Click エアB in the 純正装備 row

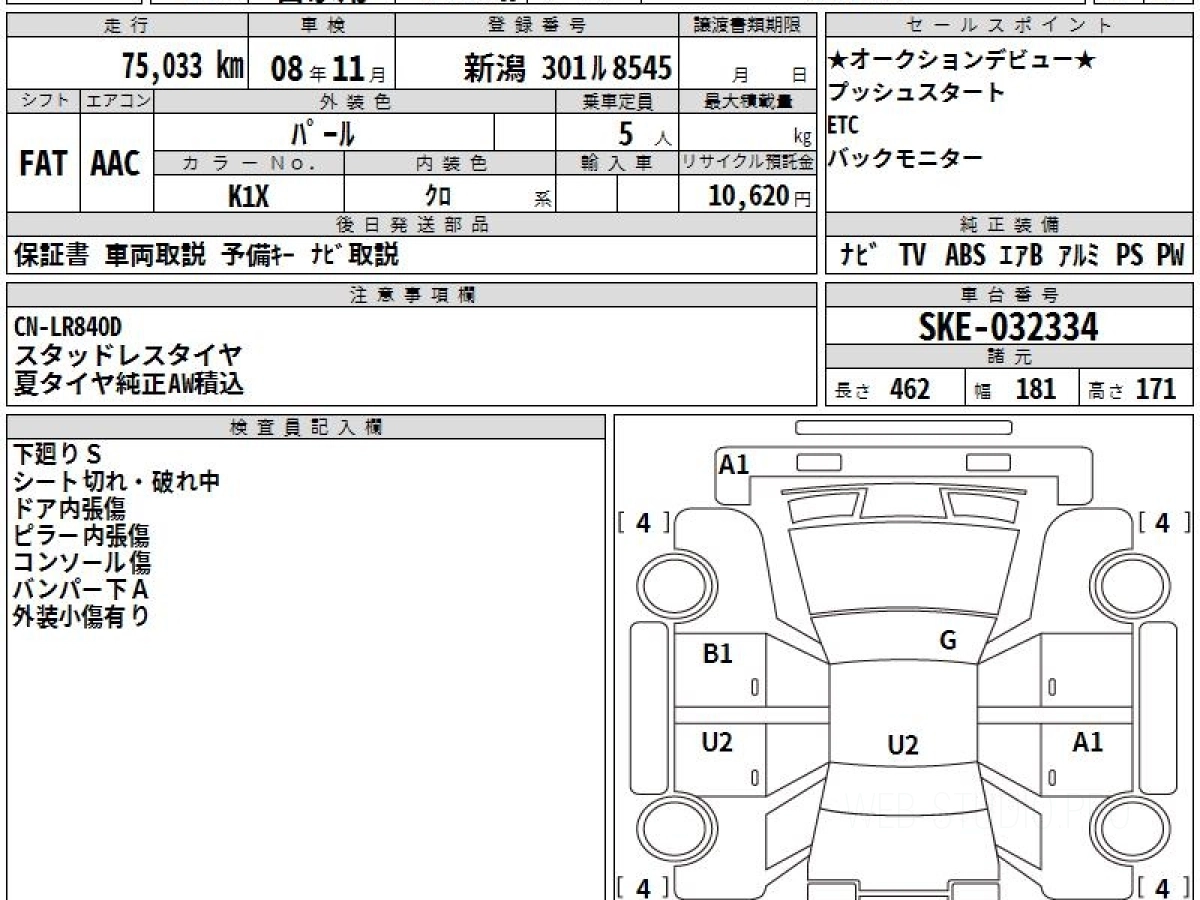coord(1021,255)
